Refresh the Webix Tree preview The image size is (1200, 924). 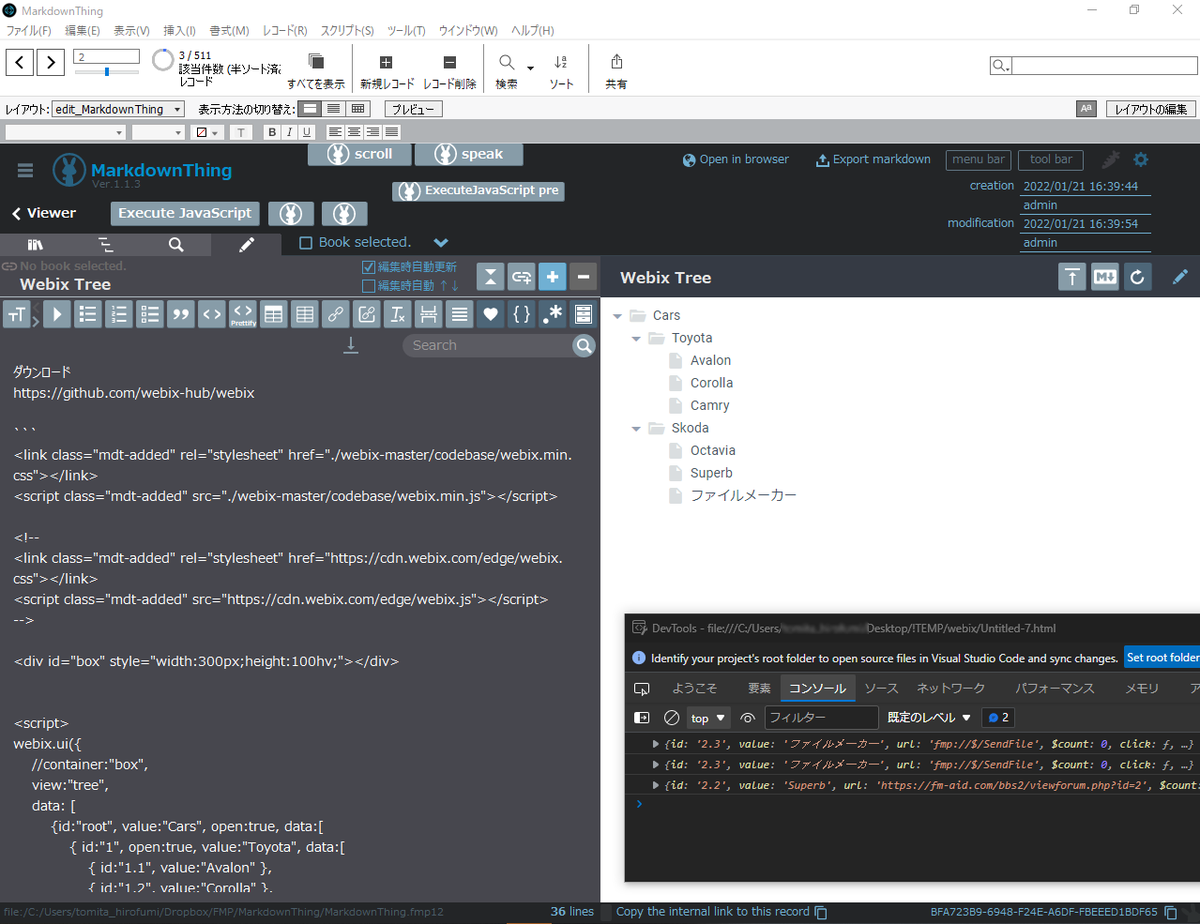[1137, 277]
